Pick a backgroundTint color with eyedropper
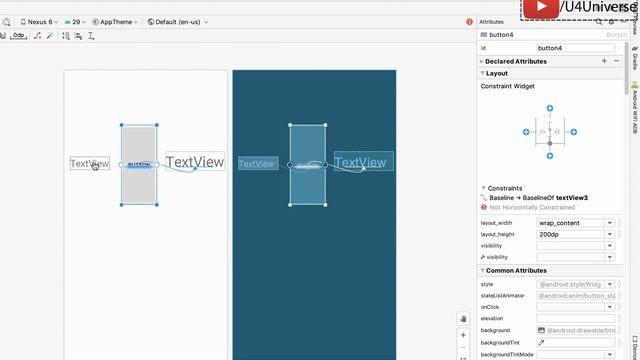Screen dimensions: 640x360 point(541,342)
